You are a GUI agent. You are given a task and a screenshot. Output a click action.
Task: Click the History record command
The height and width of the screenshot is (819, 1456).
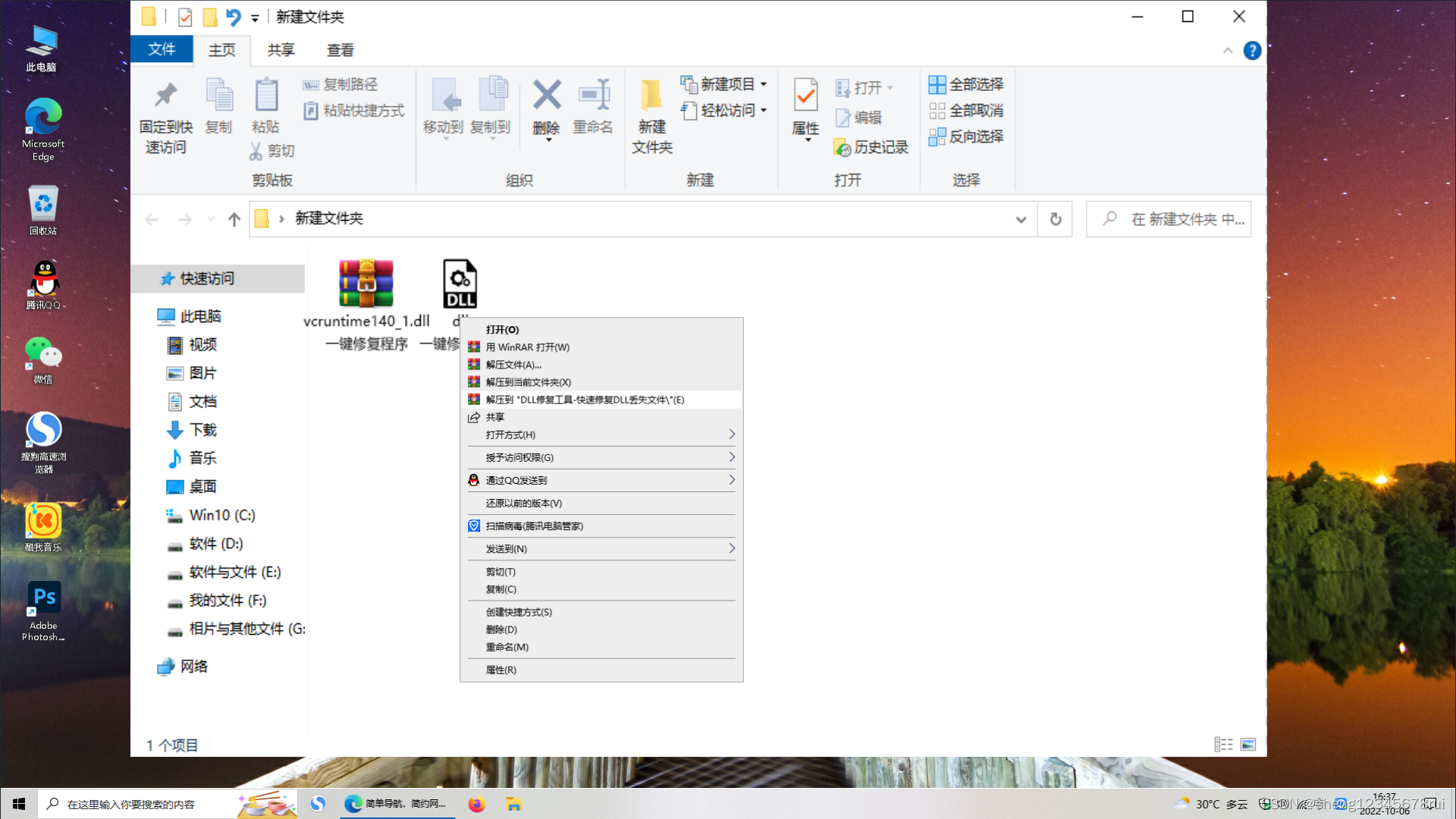click(871, 147)
